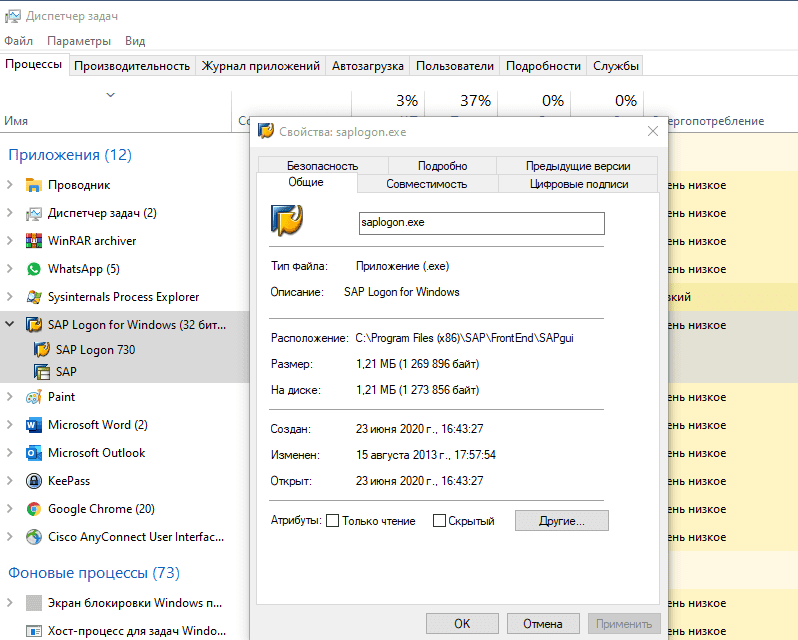Screen dimensions: 798x640
Task: Click the Cisco AnyConnect globe icon
Action: (x=34, y=537)
